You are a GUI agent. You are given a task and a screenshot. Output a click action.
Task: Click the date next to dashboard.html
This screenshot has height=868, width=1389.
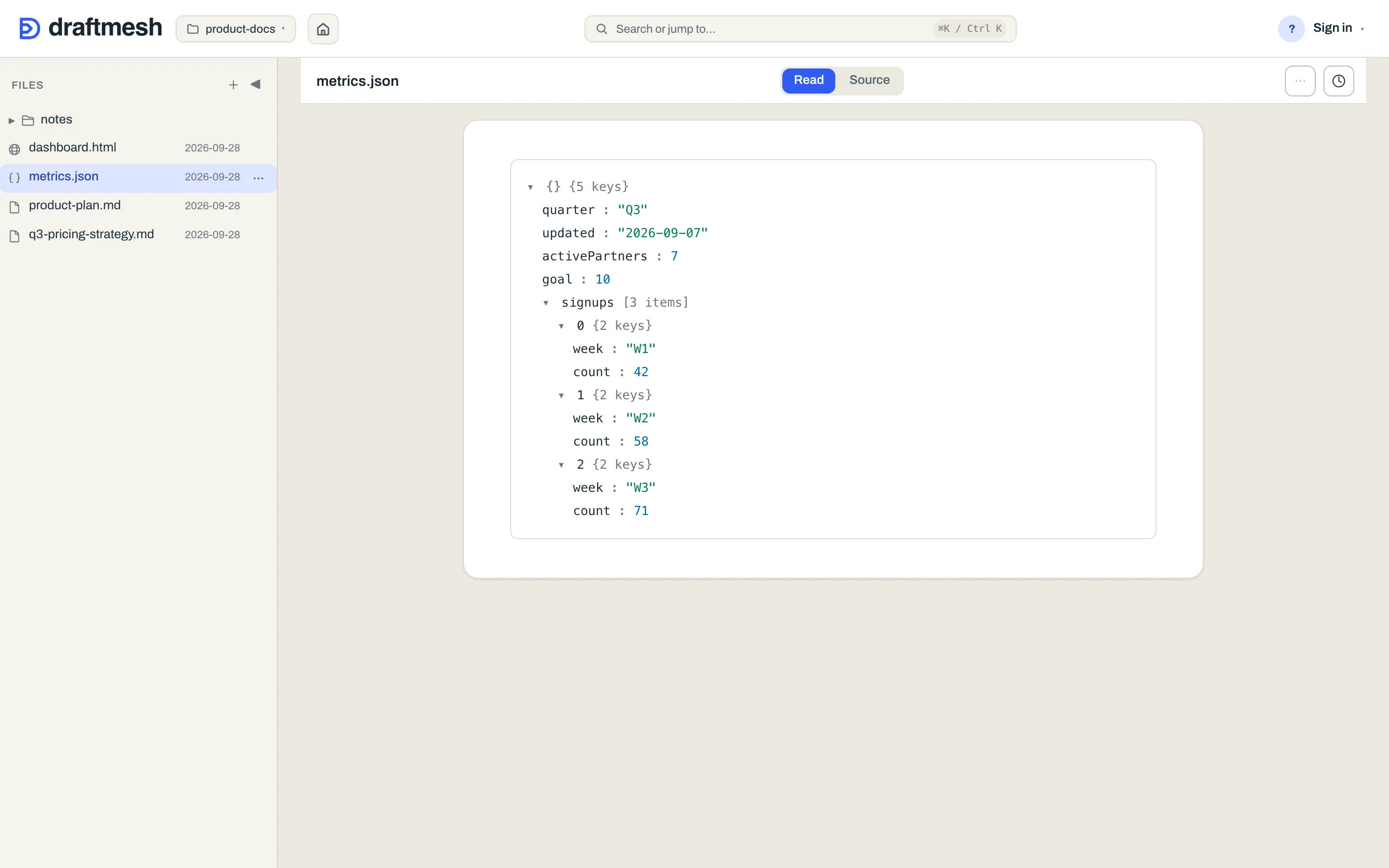(212, 148)
